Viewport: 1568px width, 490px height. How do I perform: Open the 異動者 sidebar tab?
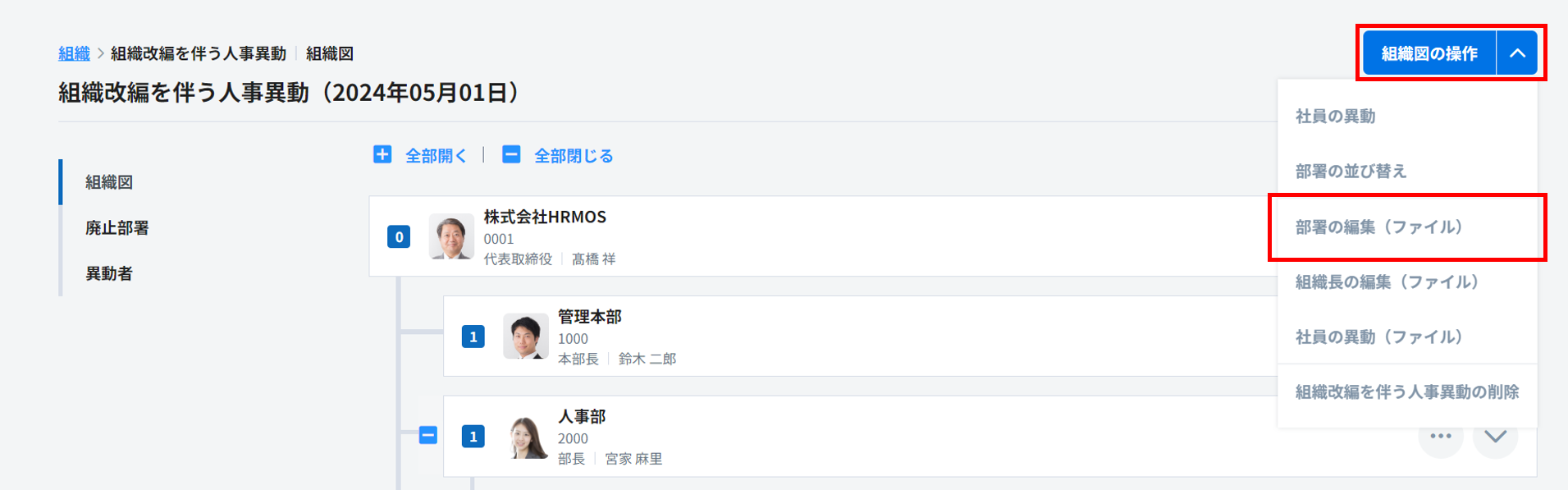pos(109,273)
